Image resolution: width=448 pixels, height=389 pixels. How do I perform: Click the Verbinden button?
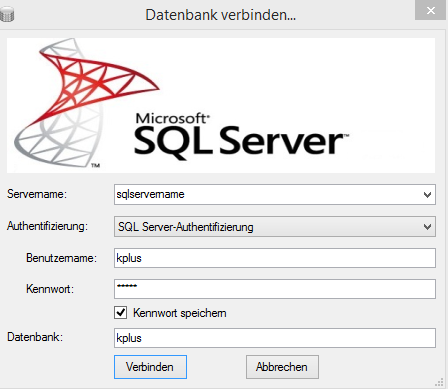pyautogui.click(x=150, y=367)
